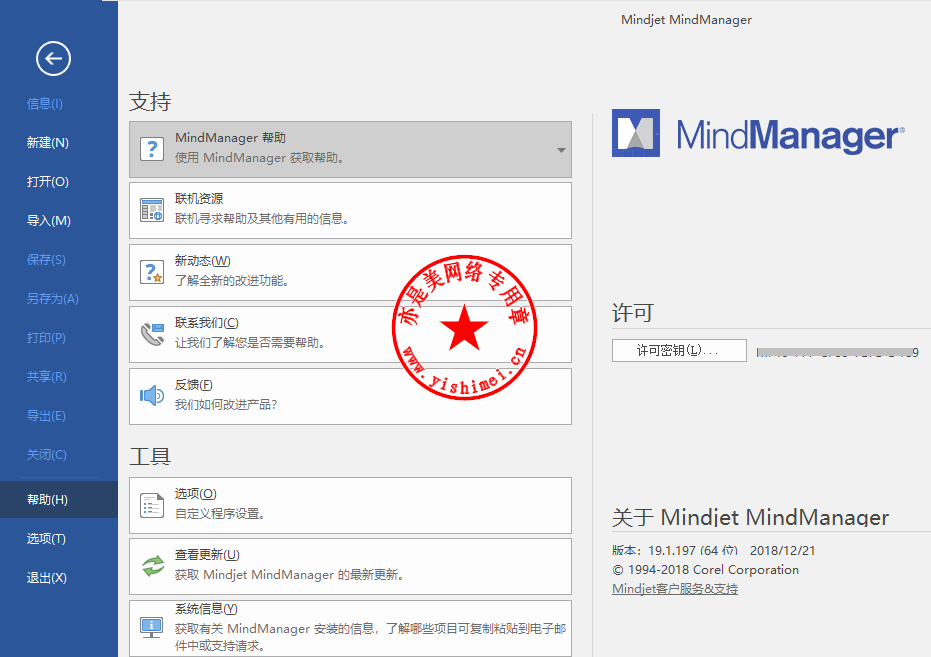Viewport: 931px width, 657px height.
Task: Open the 反馈(F) entry
Action: click(x=350, y=396)
